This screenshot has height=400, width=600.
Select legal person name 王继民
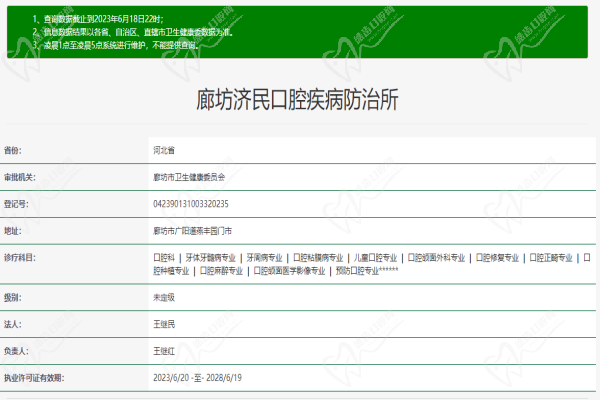(x=164, y=324)
